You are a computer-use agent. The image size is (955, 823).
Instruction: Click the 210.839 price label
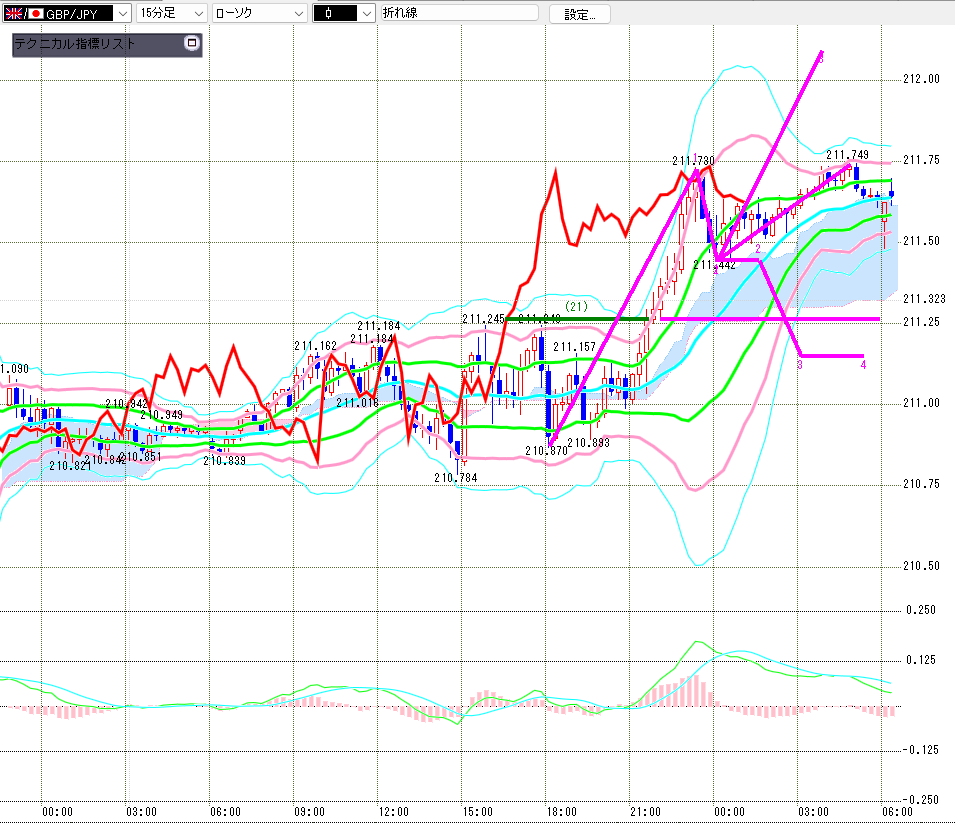[224, 461]
